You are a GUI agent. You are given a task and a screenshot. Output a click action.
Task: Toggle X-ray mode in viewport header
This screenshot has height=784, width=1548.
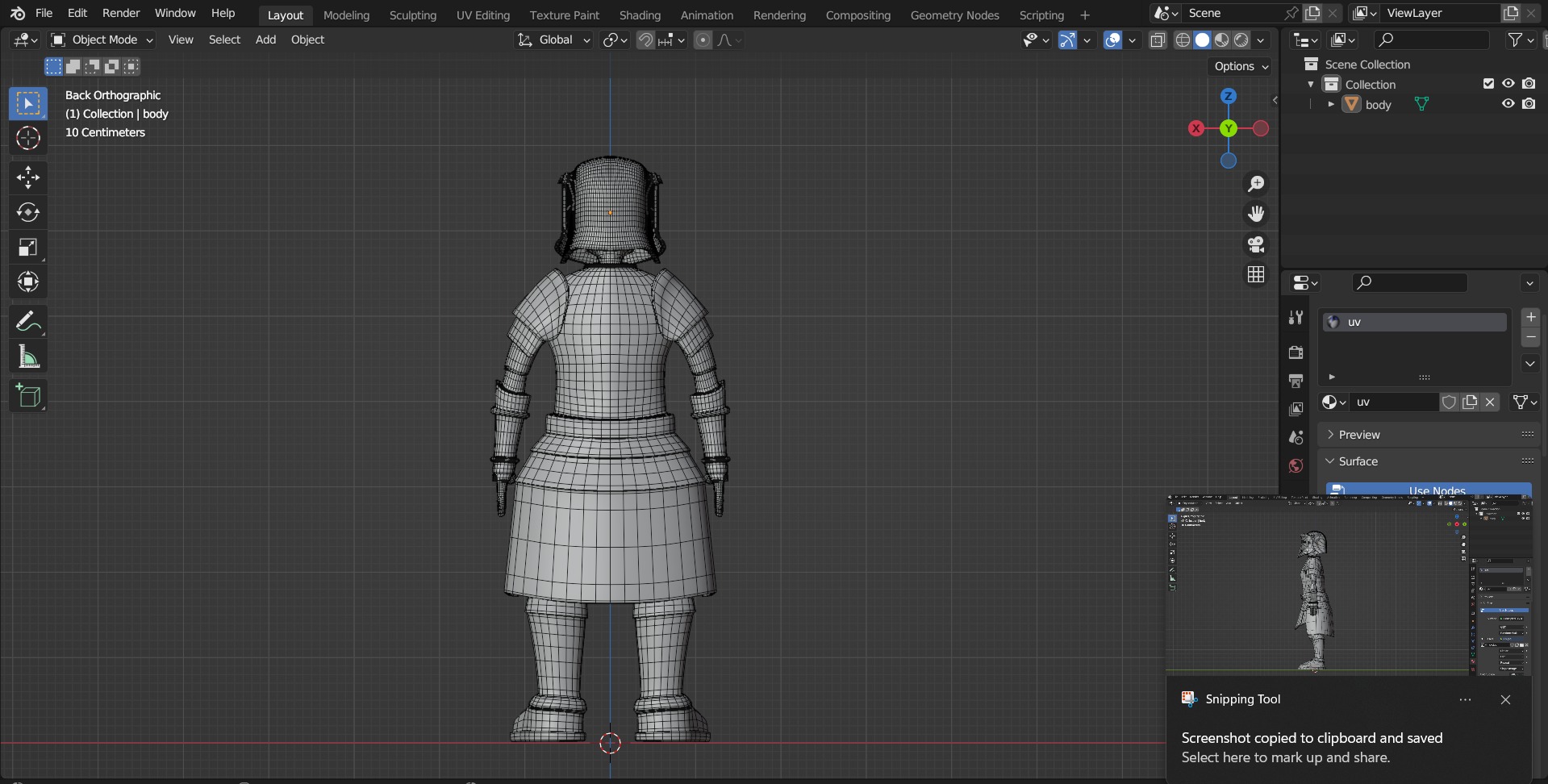(x=1158, y=40)
